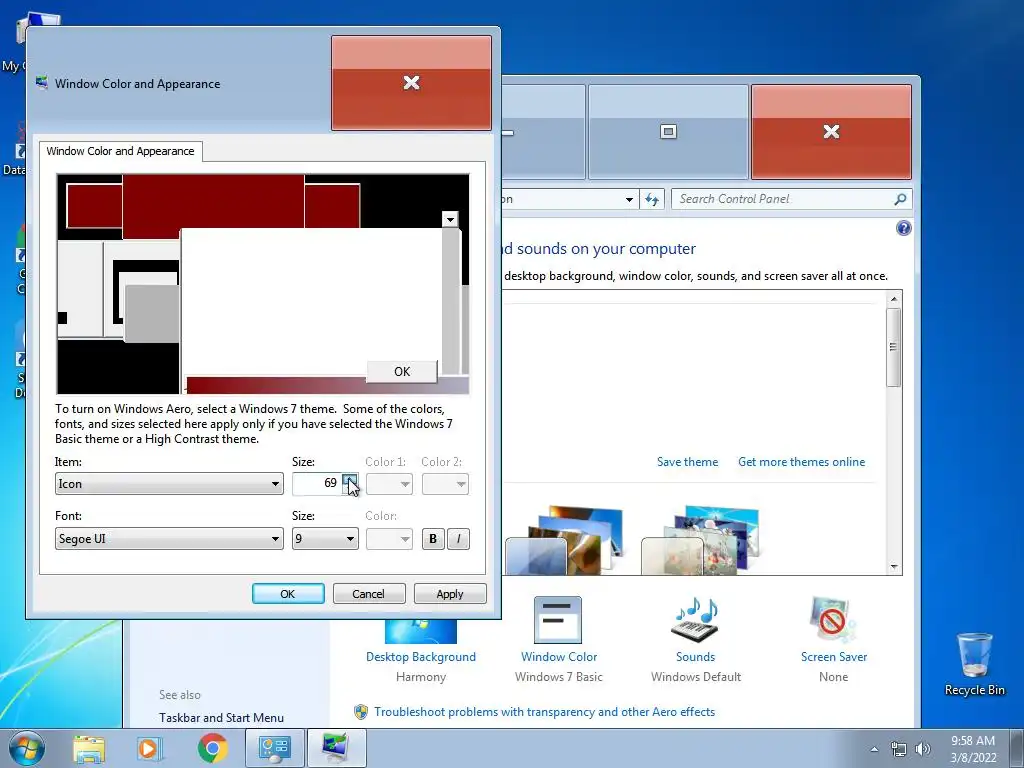Close the Personalization control panel window
This screenshot has height=768, width=1024.
point(831,131)
